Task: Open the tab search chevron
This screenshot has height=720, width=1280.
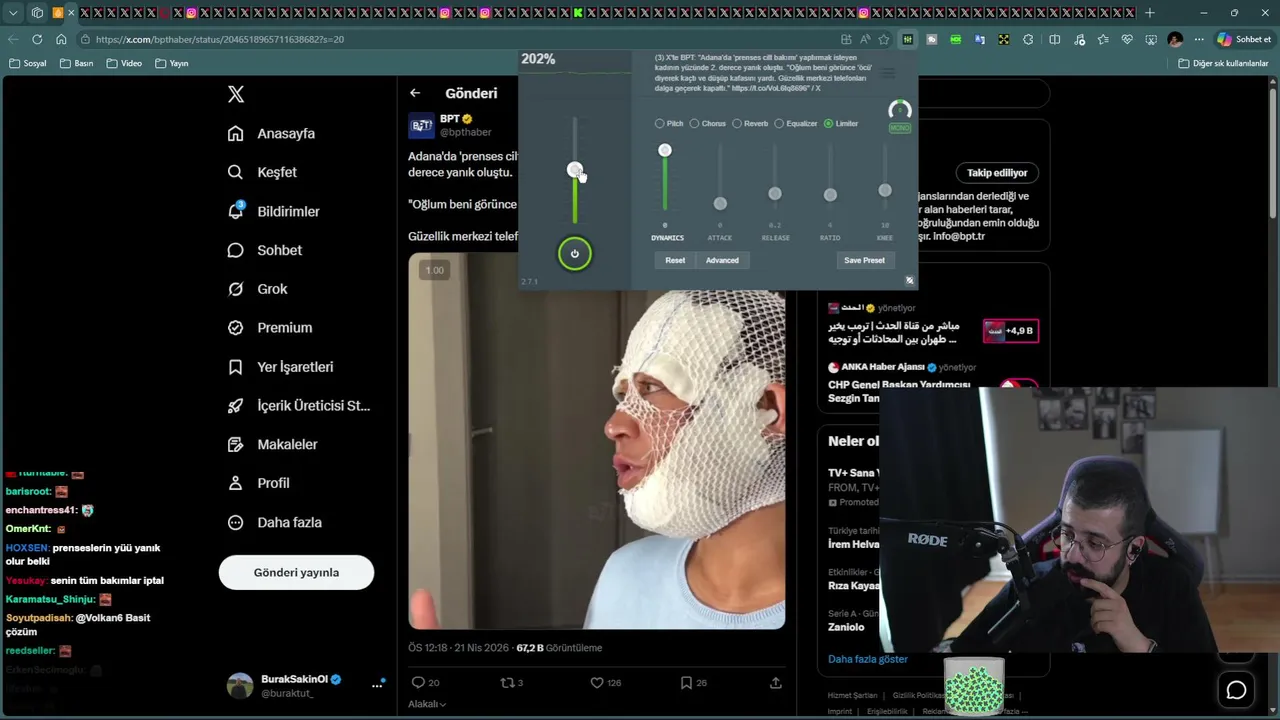Action: pyautogui.click(x=13, y=13)
